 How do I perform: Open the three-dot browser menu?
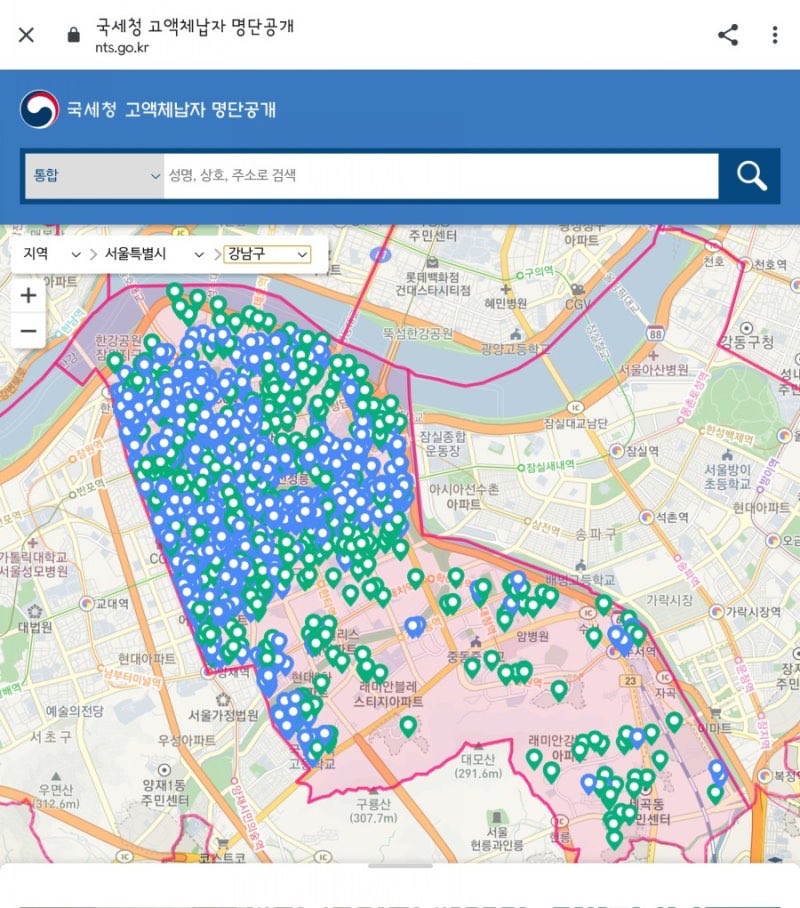point(774,35)
